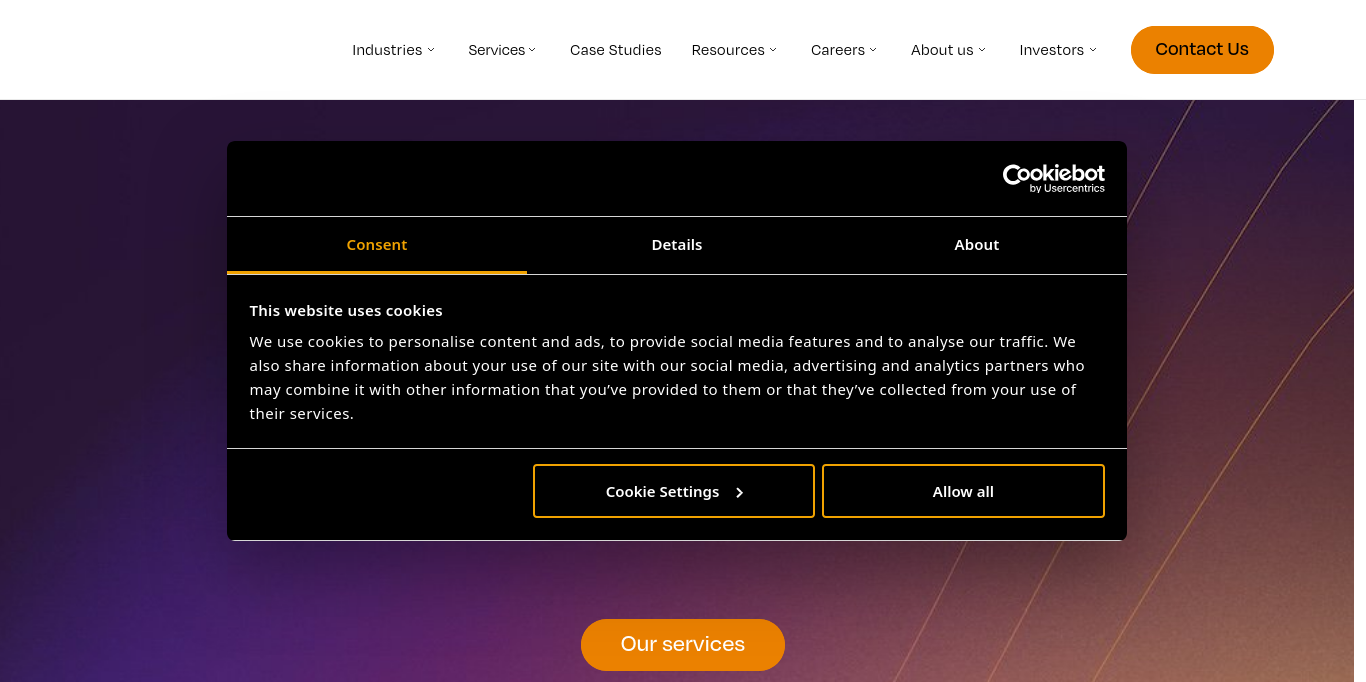Select Industries in the navigation bar
The height and width of the screenshot is (682, 1366).
[x=388, y=49]
